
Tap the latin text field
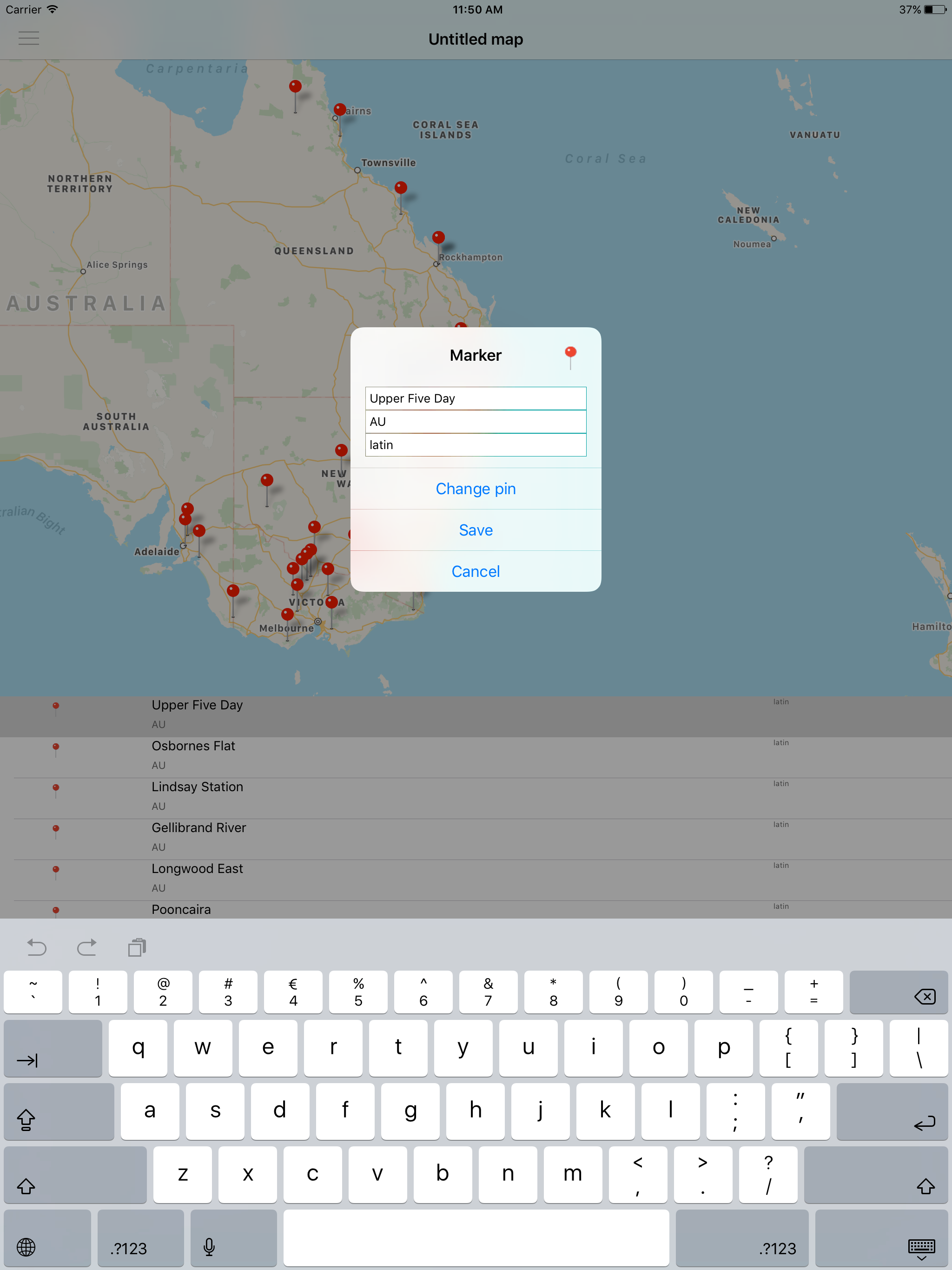476,445
